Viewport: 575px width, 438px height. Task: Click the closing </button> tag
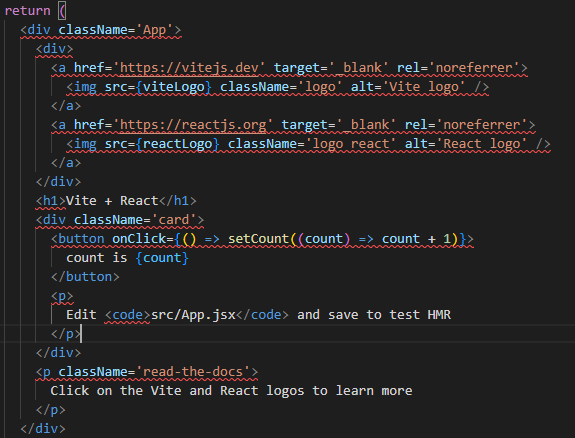coord(85,277)
